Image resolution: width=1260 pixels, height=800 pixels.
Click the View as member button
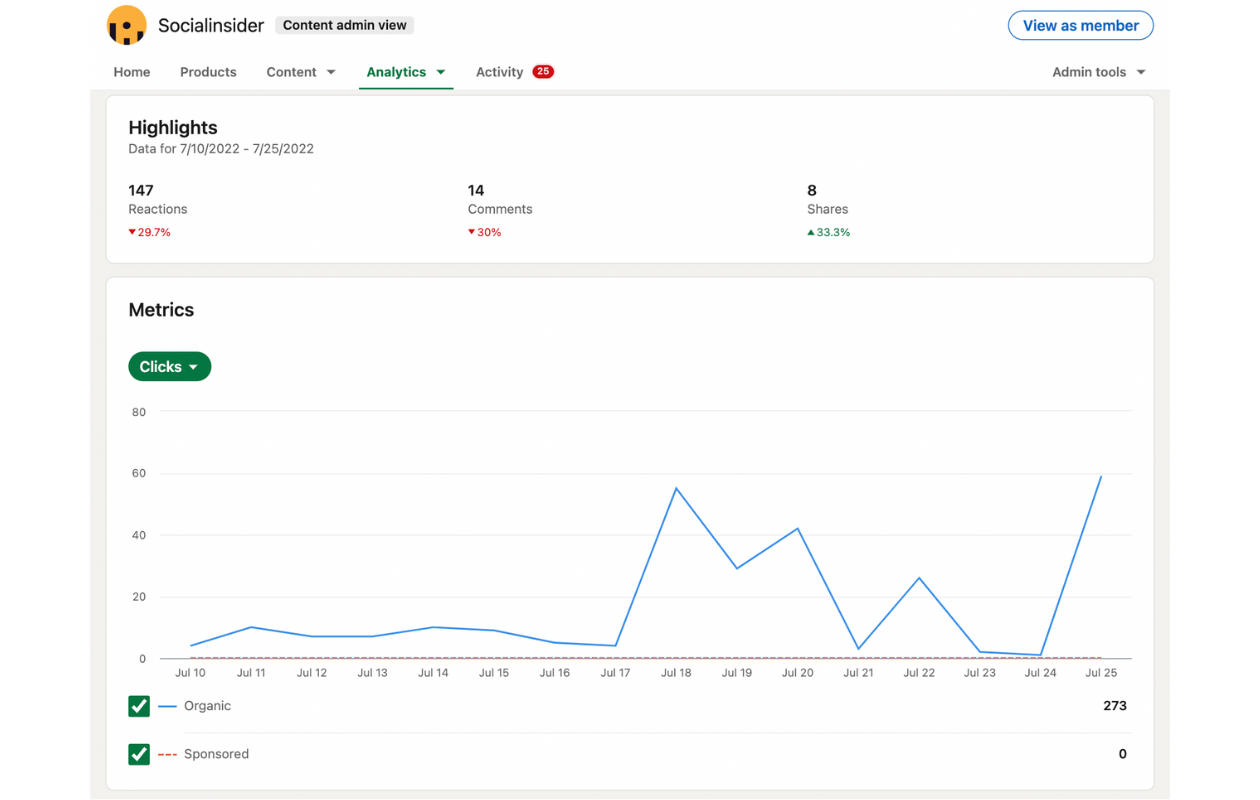click(1080, 25)
